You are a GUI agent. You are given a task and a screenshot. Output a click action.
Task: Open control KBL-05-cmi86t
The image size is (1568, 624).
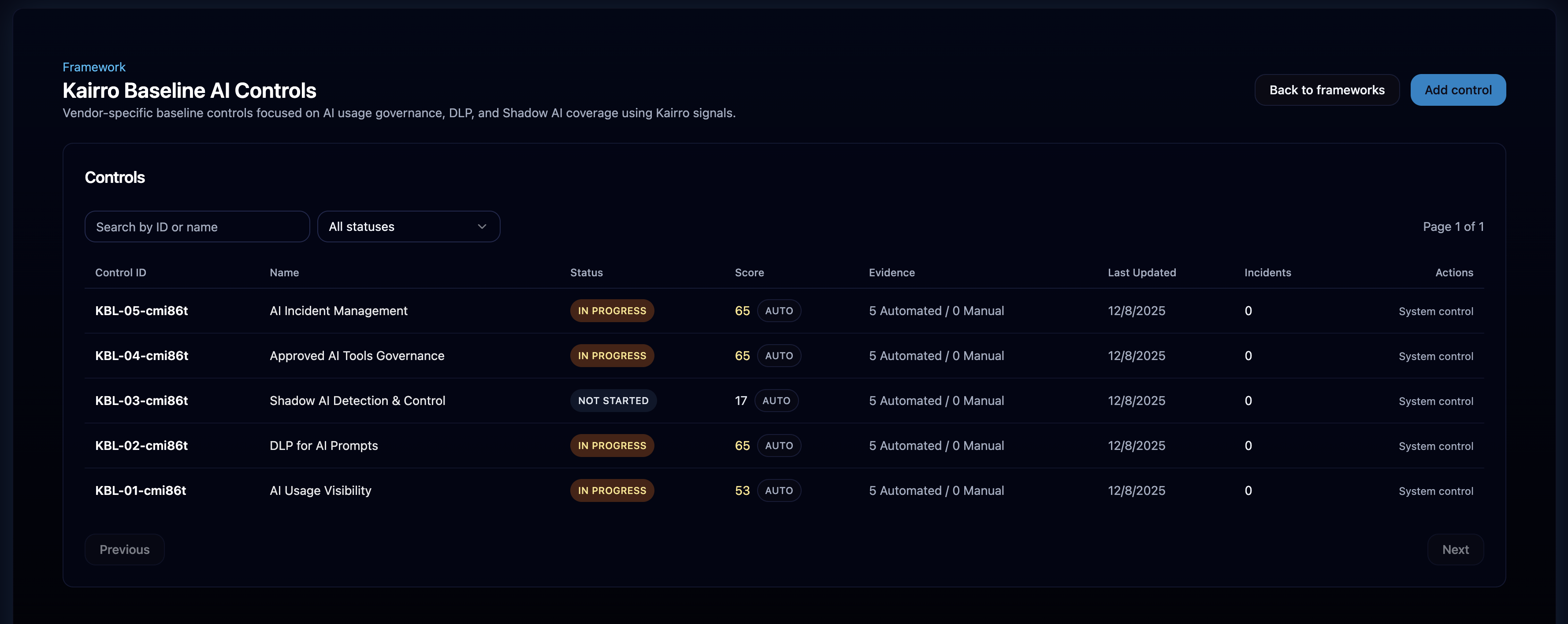point(141,311)
